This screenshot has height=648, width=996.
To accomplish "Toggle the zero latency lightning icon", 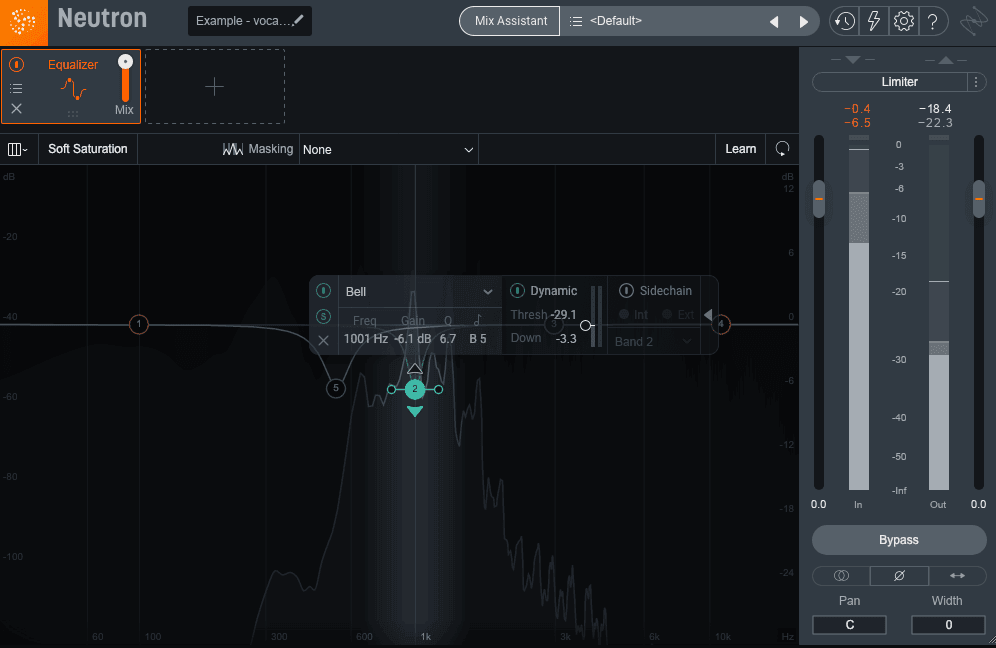I will 874,21.
